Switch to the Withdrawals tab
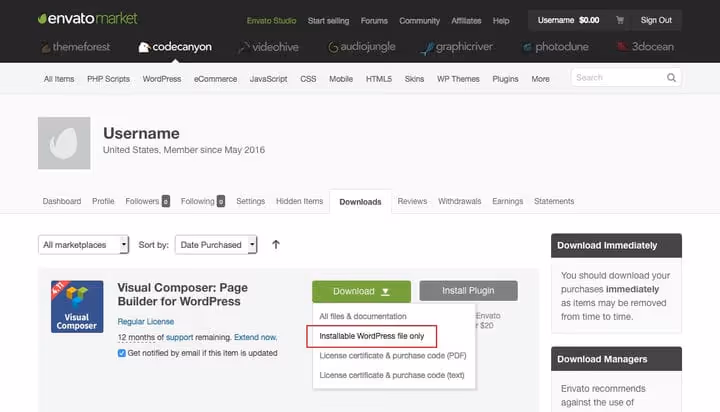Screen dimensions: 720x412 (x=460, y=201)
